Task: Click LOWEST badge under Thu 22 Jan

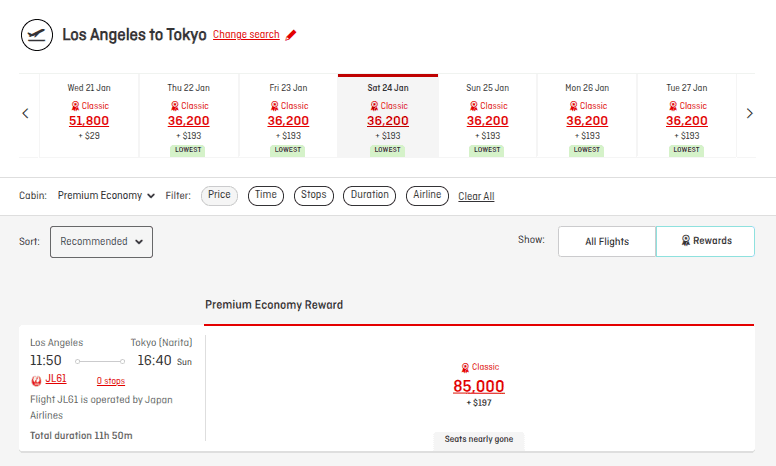Action: (x=188, y=150)
